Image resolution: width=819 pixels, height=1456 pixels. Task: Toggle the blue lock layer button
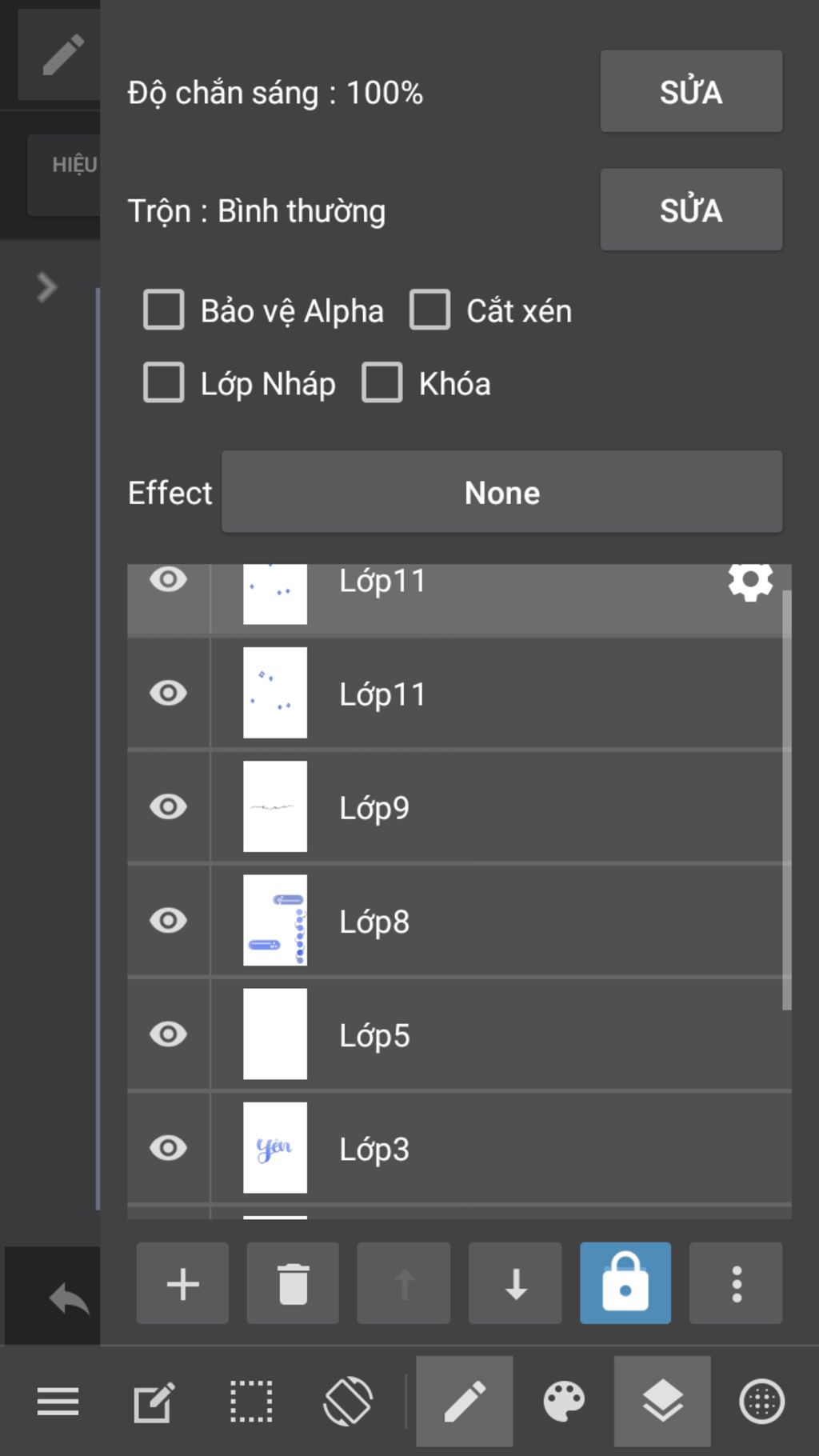(x=625, y=1283)
